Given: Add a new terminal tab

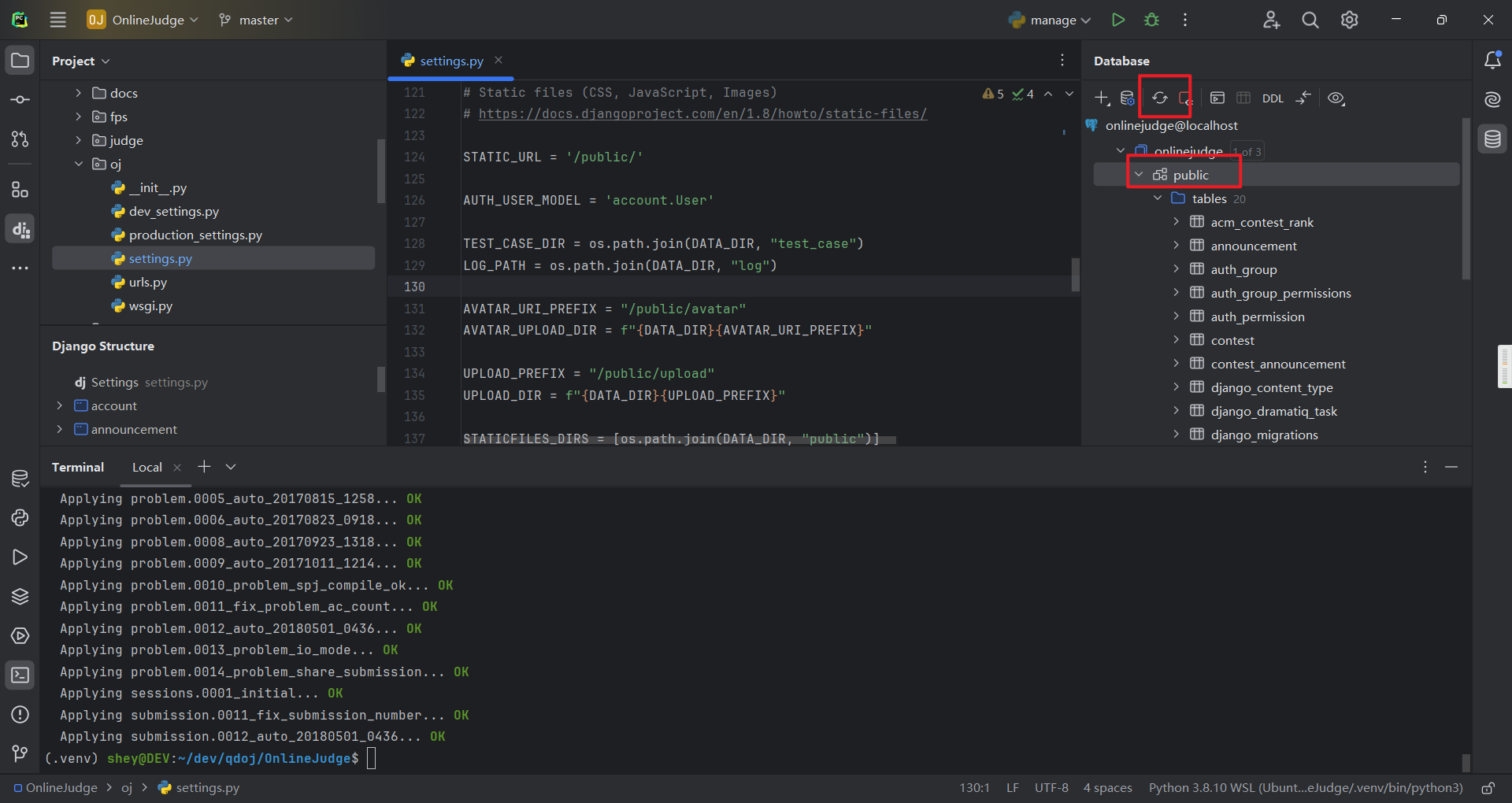Looking at the screenshot, I should [204, 467].
